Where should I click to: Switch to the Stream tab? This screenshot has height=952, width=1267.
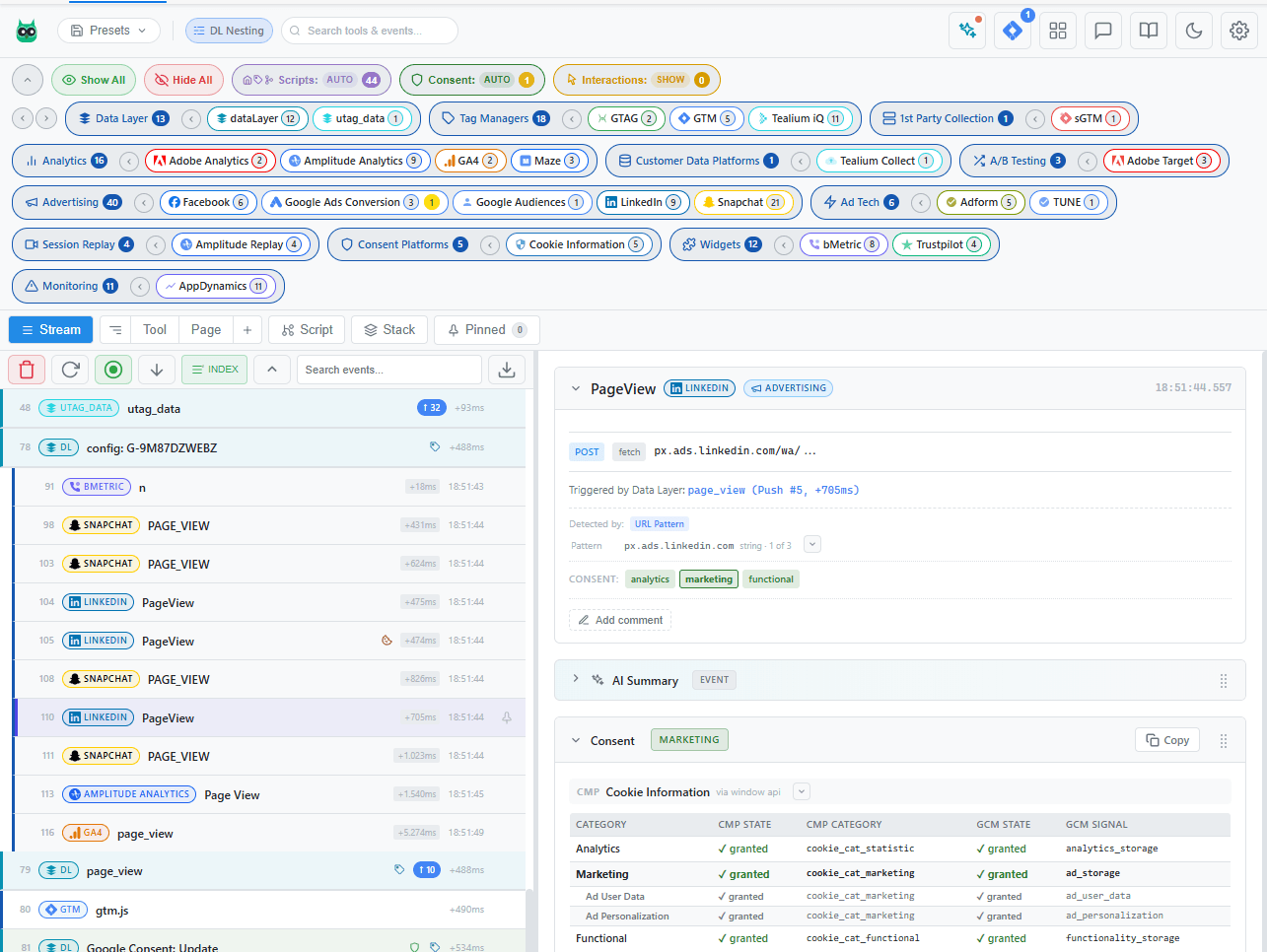[50, 330]
